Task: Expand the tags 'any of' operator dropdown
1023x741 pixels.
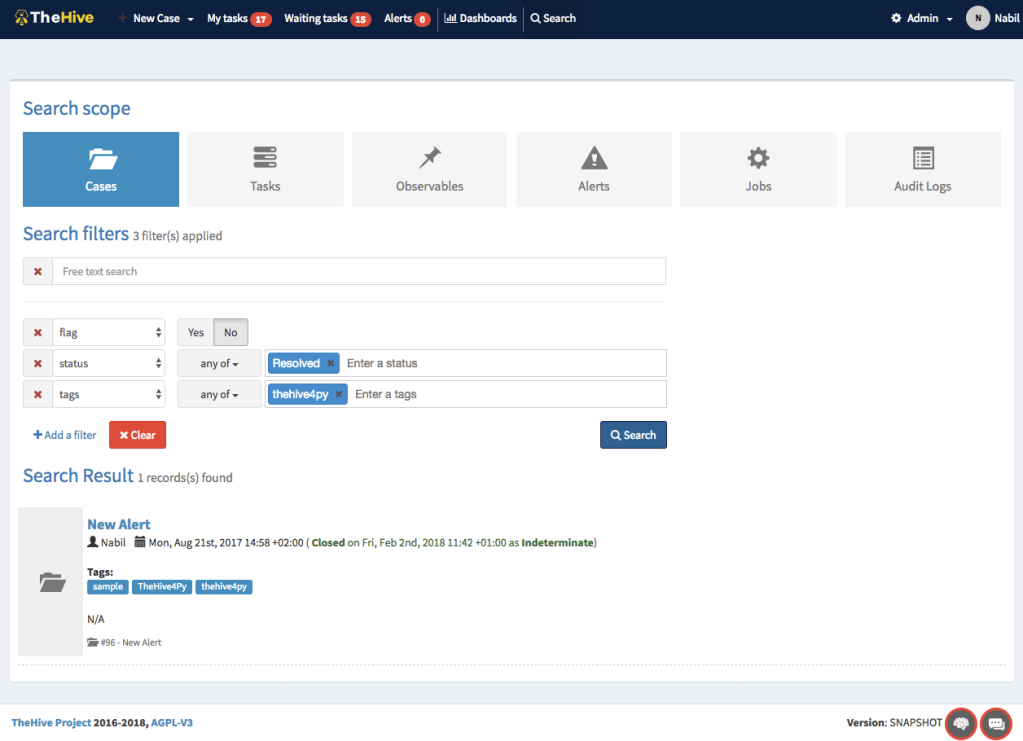Action: coord(219,394)
